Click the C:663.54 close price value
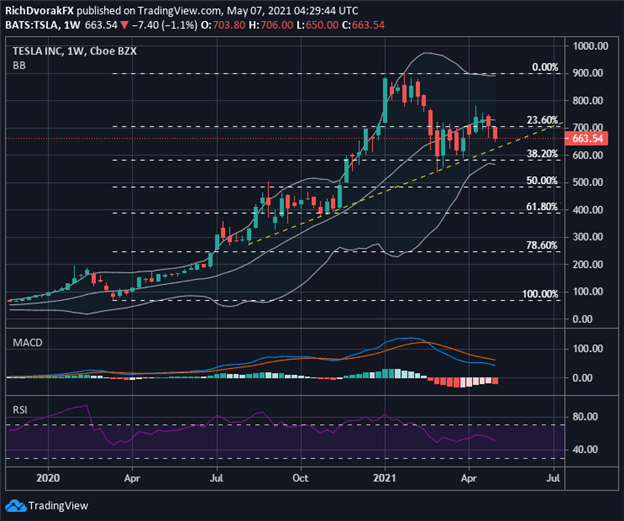 [x=363, y=25]
